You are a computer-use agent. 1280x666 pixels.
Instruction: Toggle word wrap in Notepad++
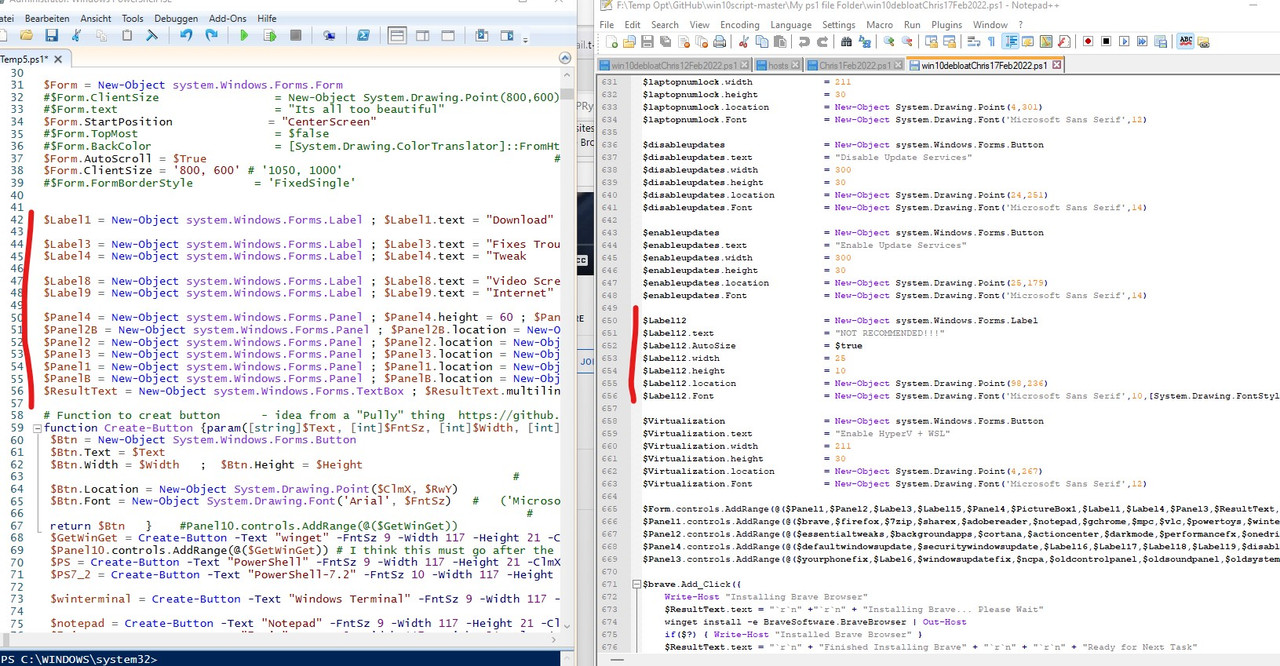[974, 41]
